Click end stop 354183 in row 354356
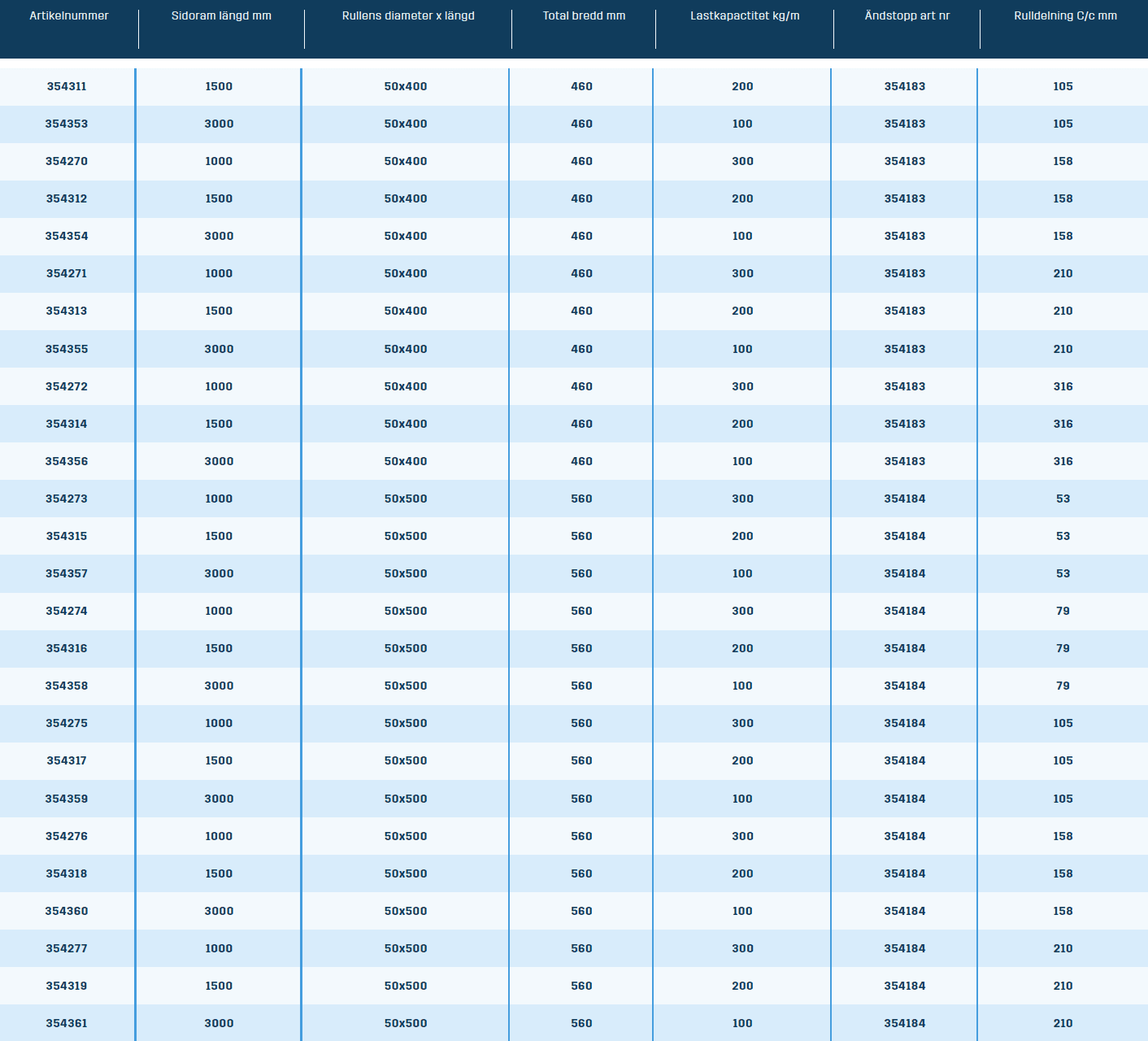1148x1041 pixels. coord(905,461)
